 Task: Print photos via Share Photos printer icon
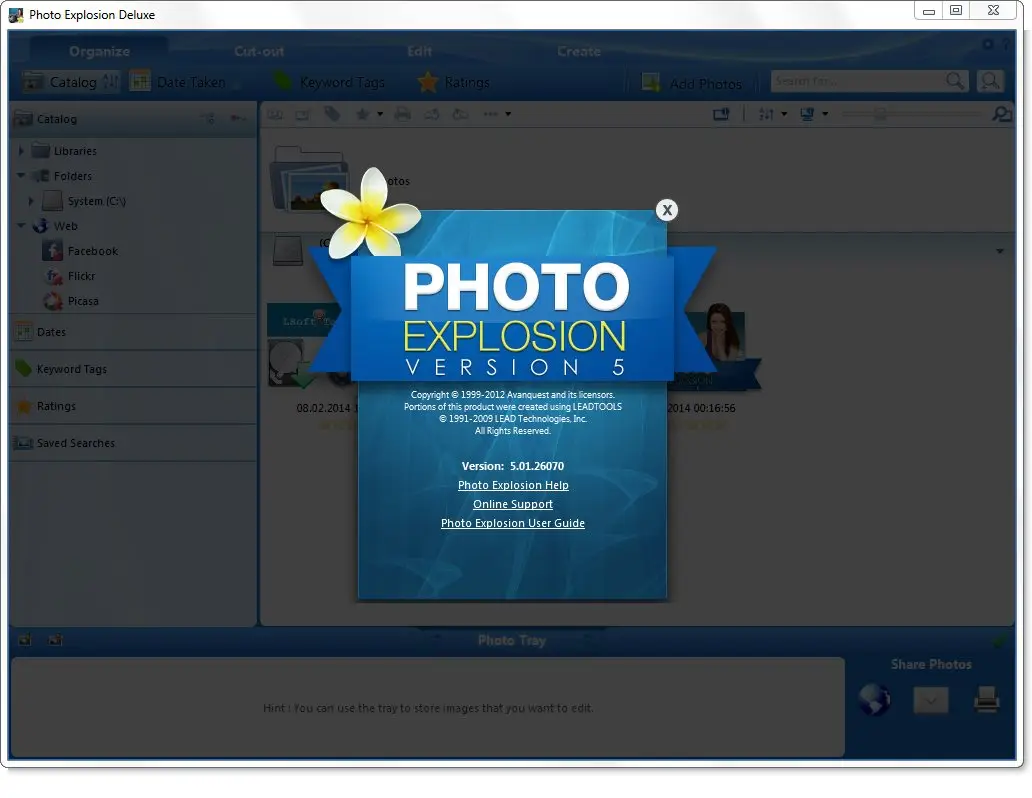986,699
